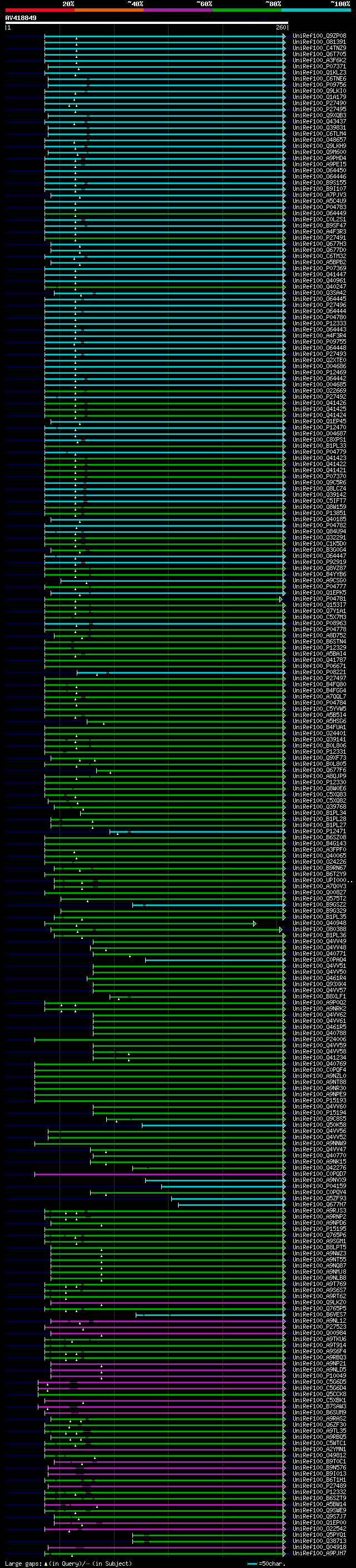
Task: Open hit UniRef100_C4TNZ9
Action: 319,48
